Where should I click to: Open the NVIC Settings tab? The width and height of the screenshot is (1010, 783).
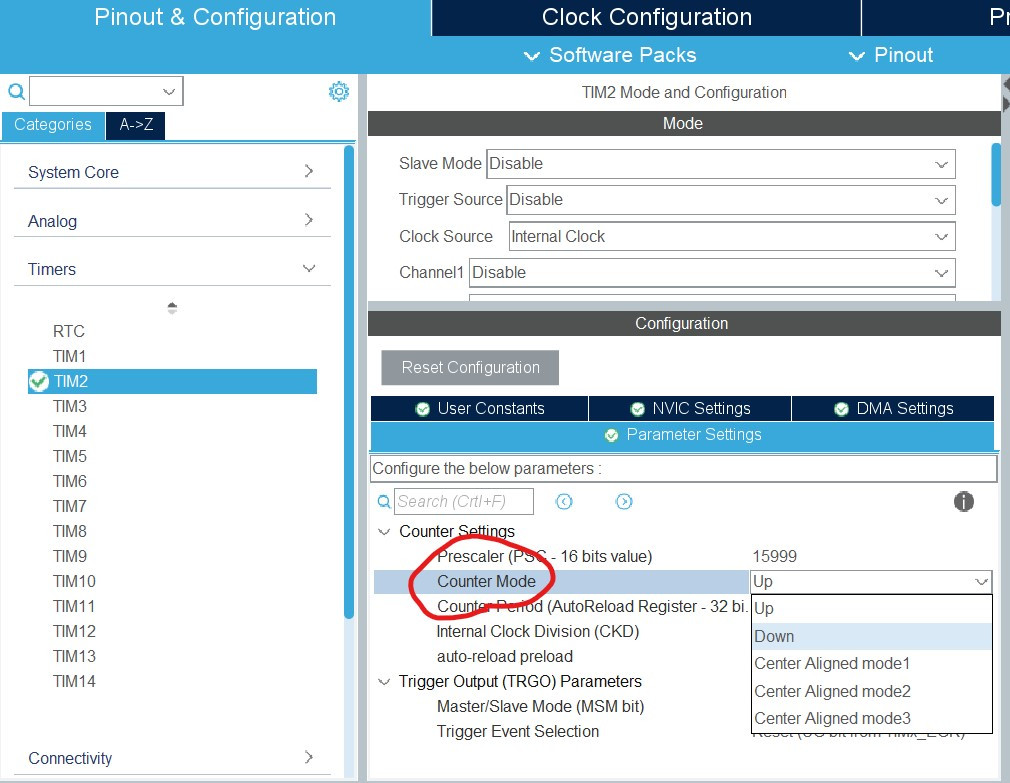[x=689, y=408]
